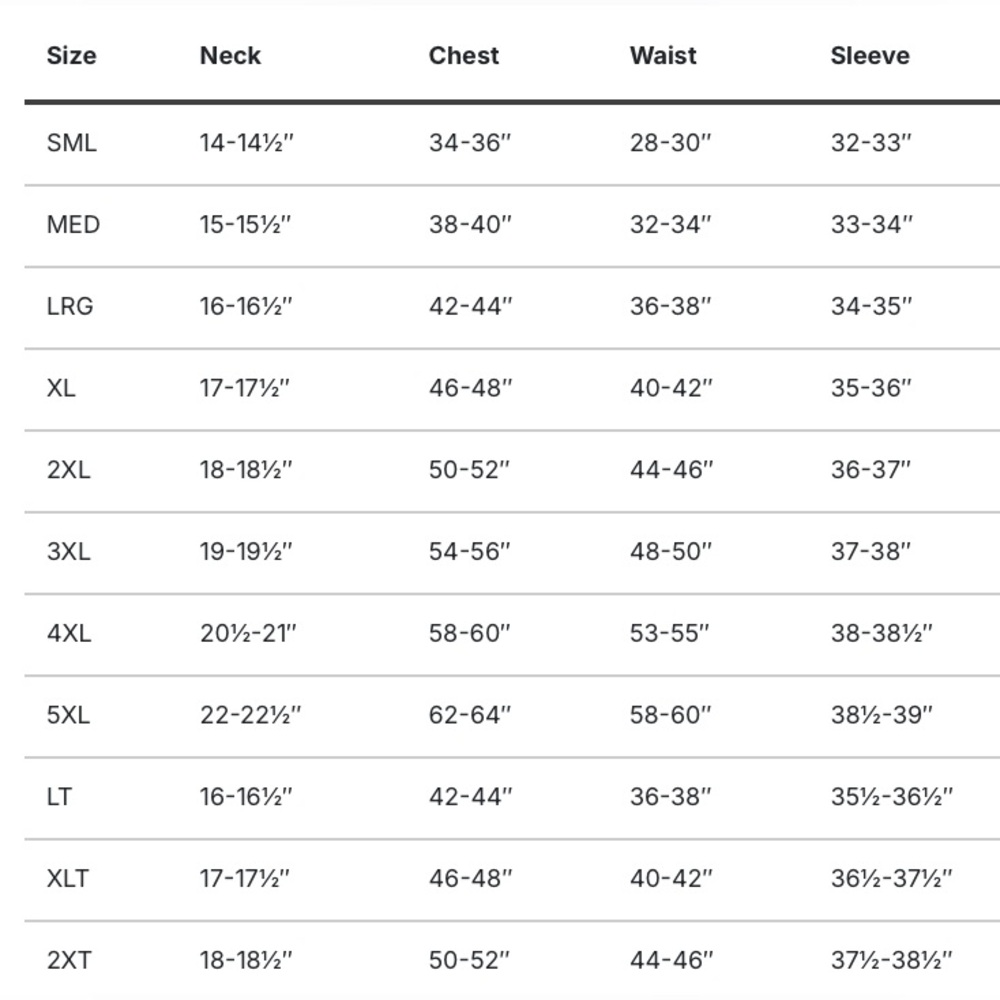Viewport: 1000px width, 1000px height.
Task: Select the LRG size label
Action: coord(70,306)
